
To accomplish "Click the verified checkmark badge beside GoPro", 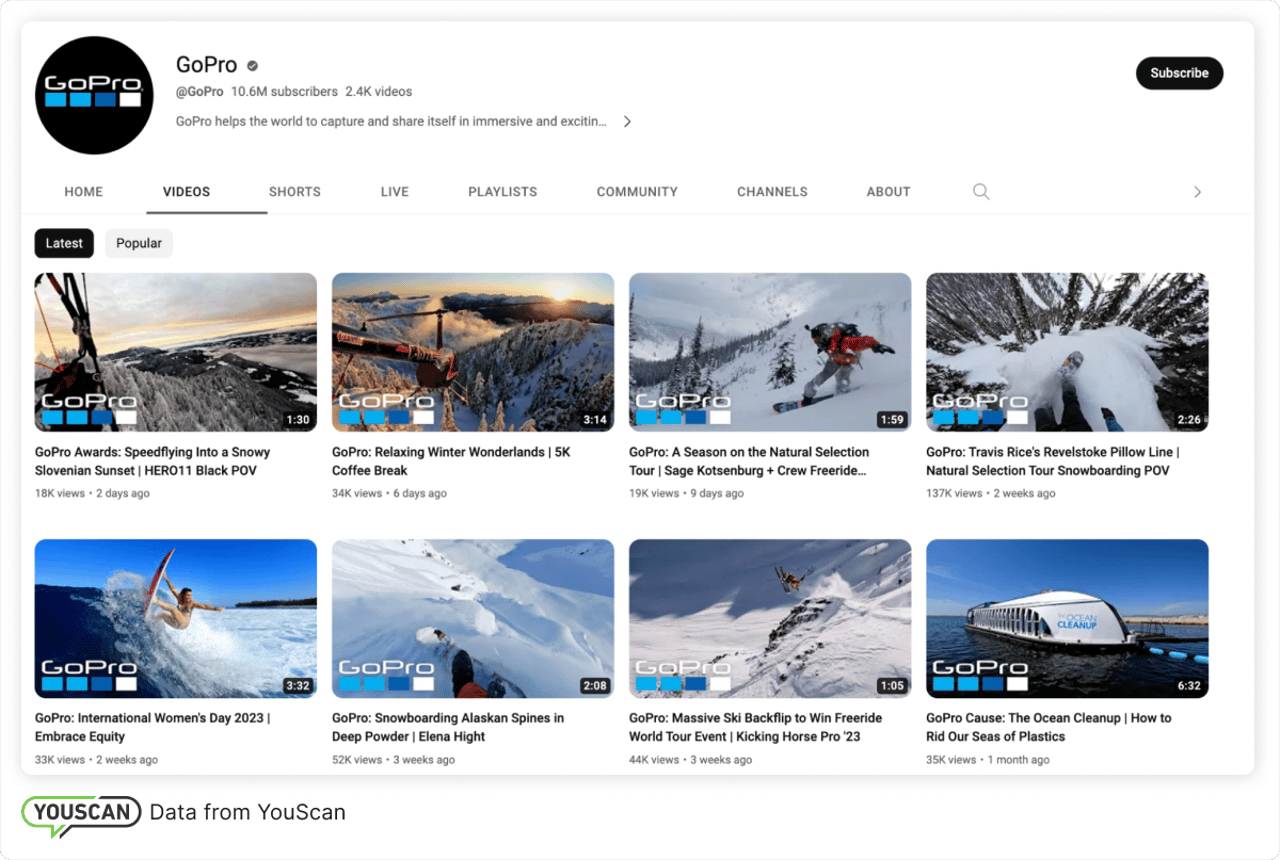I will [x=253, y=66].
